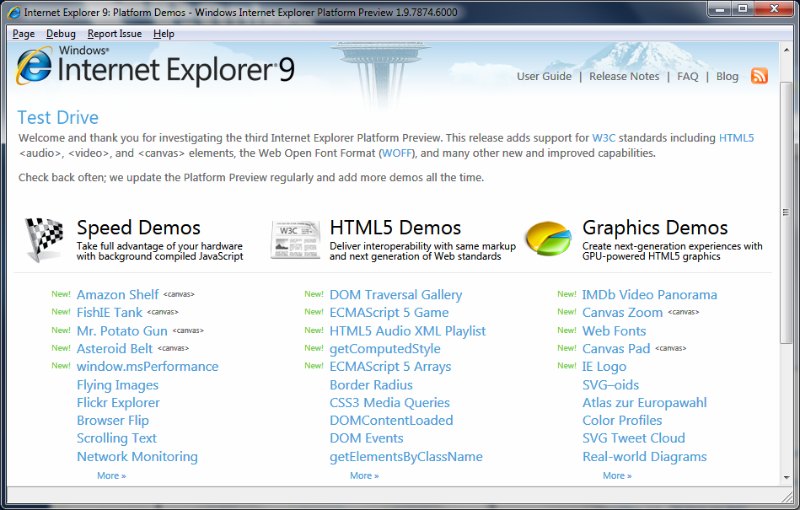
Task: Open the Blog link
Action: point(727,76)
